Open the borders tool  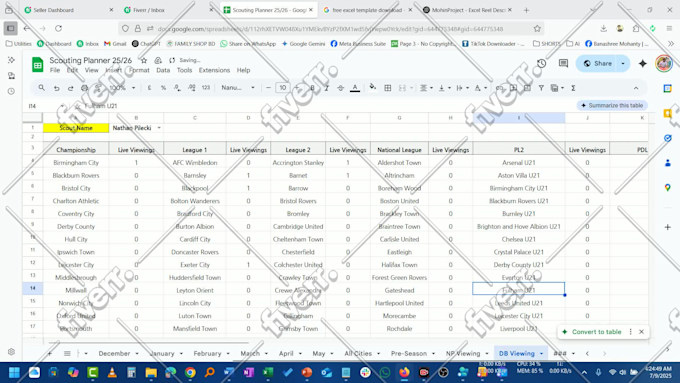point(388,88)
